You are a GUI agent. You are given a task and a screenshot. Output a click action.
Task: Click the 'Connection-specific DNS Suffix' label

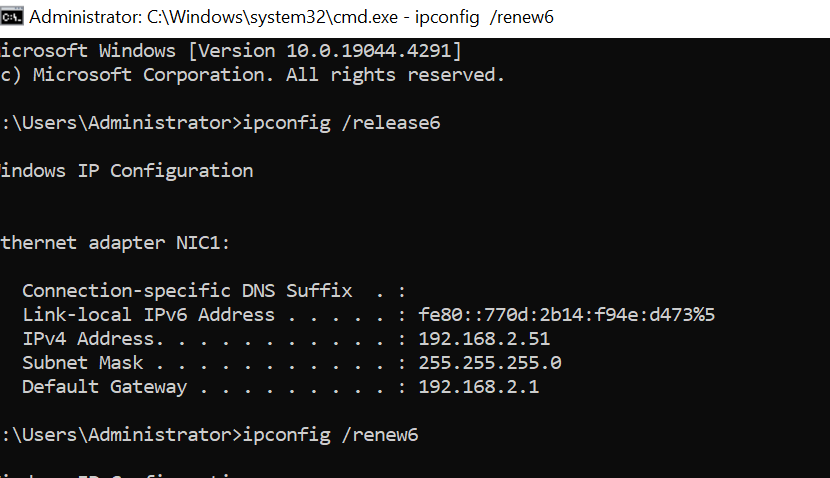click(x=187, y=291)
